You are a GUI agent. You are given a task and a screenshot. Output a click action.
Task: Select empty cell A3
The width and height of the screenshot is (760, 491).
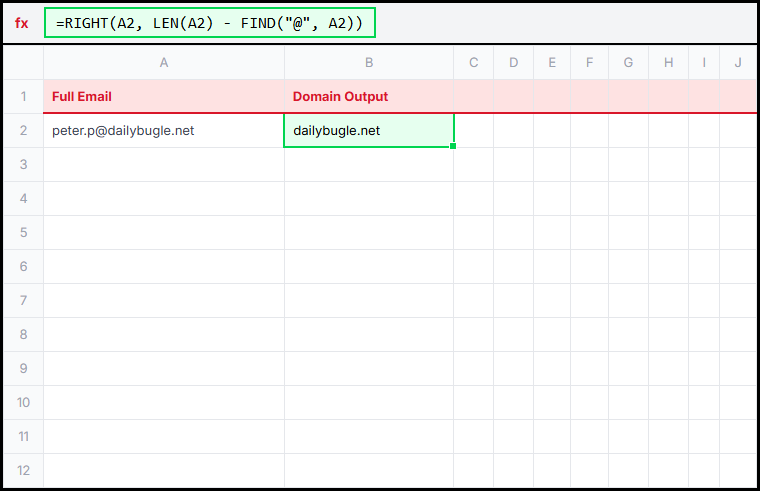click(164, 164)
